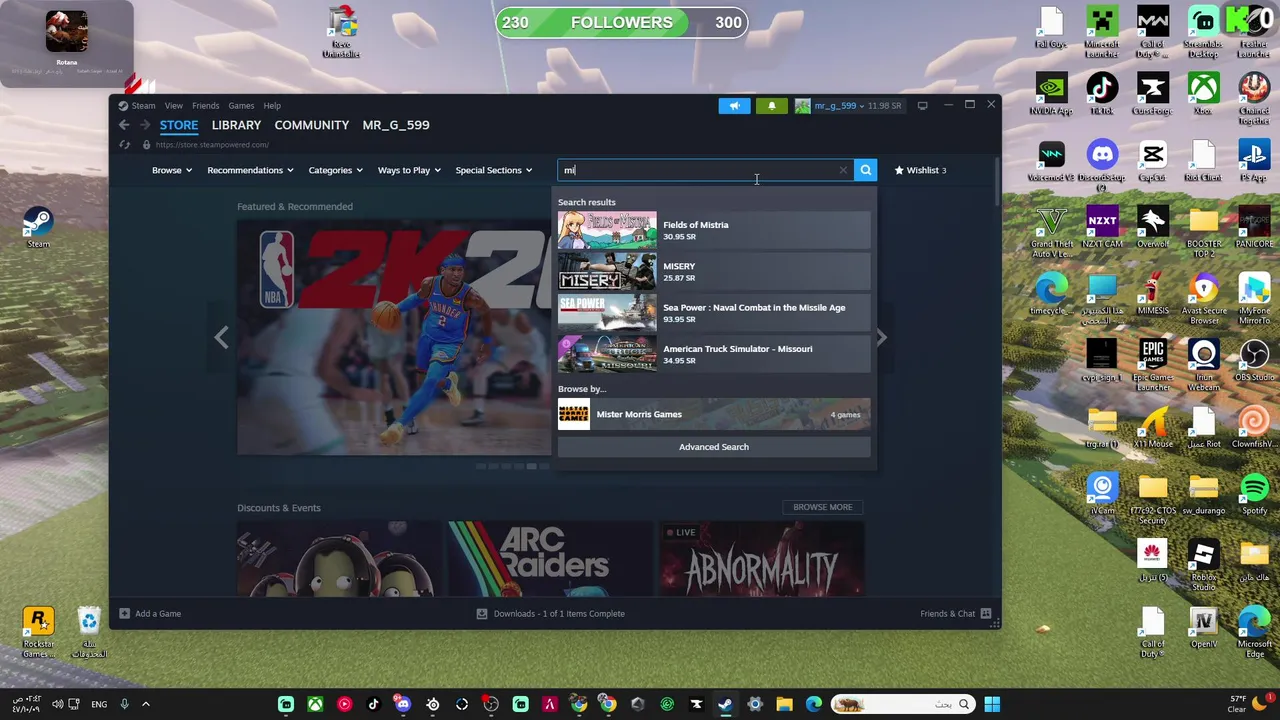Viewport: 1280px width, 720px height.
Task: Open the NVIDIA App desktop icon
Action: coord(1051,94)
